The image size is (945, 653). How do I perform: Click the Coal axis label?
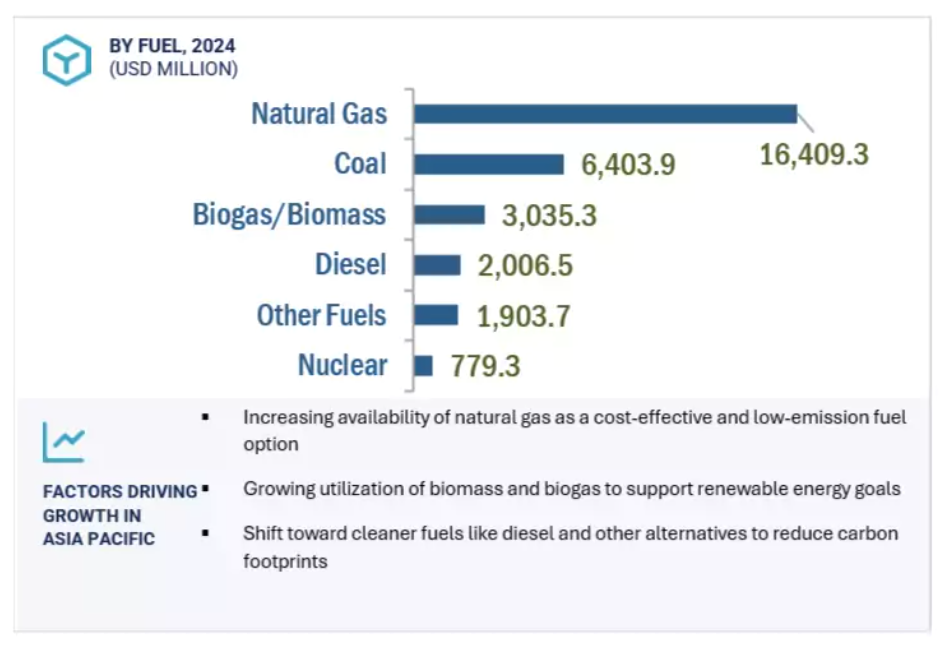[x=360, y=164]
